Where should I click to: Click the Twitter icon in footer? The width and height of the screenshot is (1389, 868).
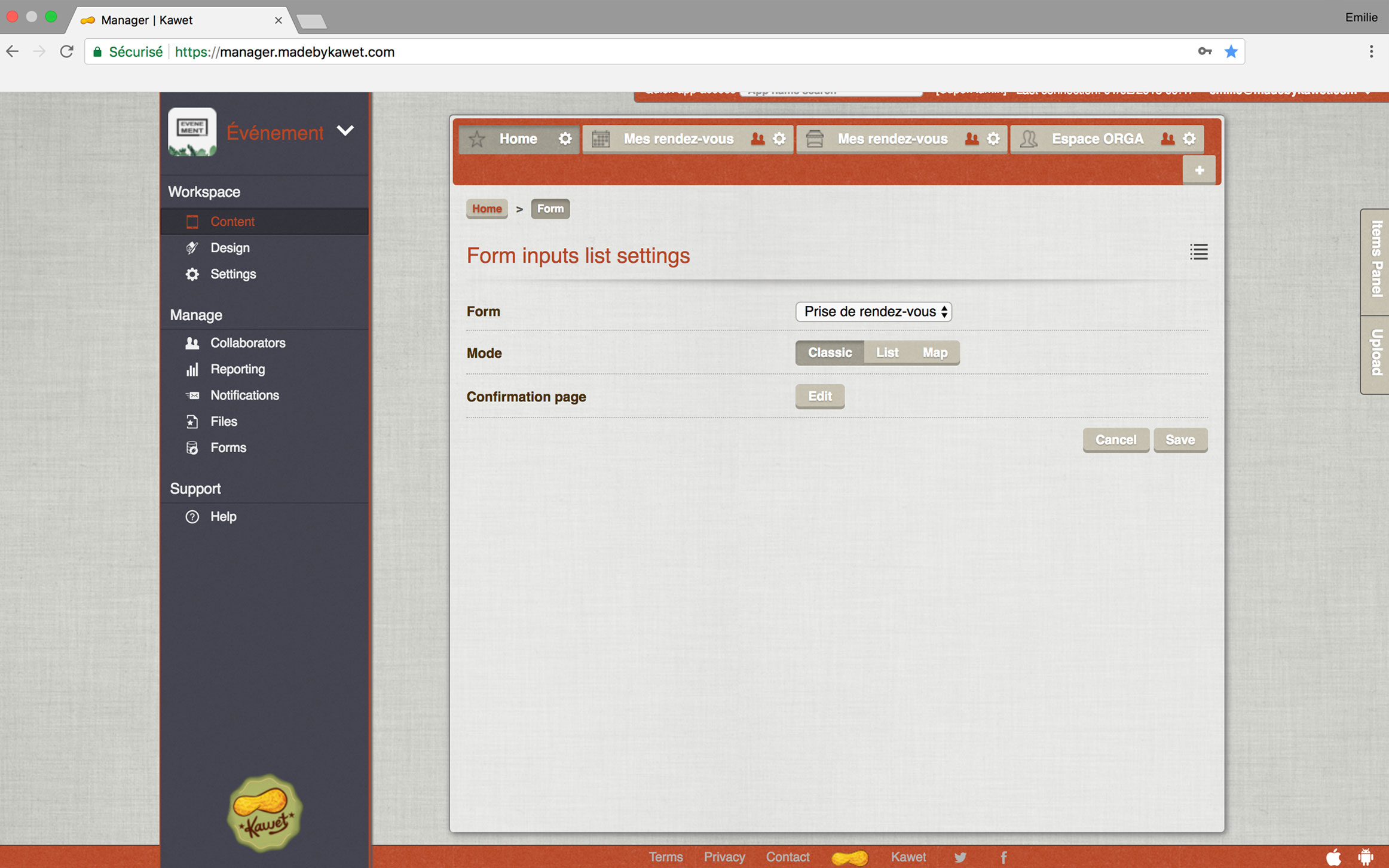[x=960, y=857]
